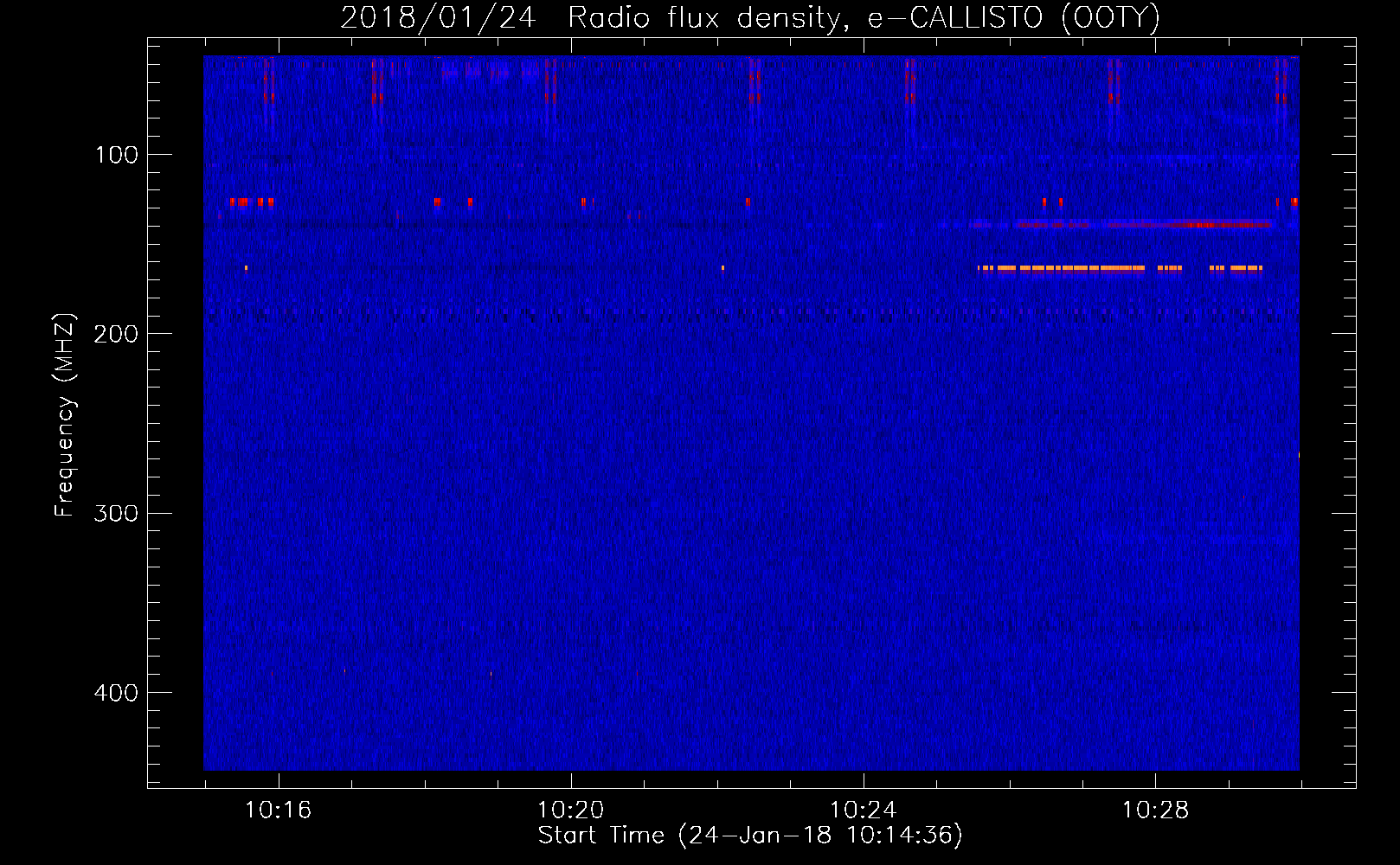Click the 10:24 time tick label
Screen dimensions: 1400x865
[863, 811]
